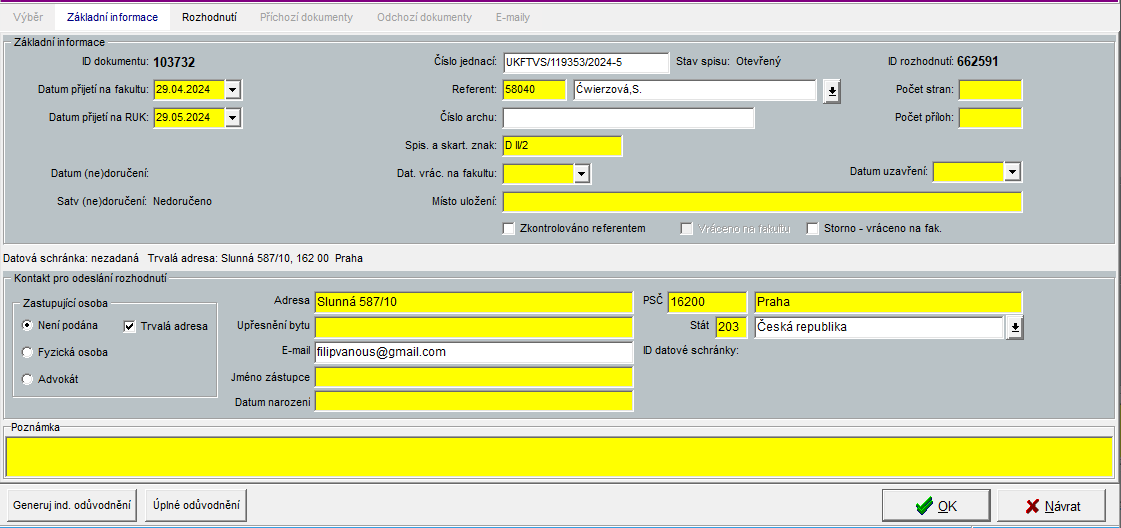Select the Fyzická osoba radio option
Image resolution: width=1121 pixels, height=528 pixels.
(x=28, y=352)
